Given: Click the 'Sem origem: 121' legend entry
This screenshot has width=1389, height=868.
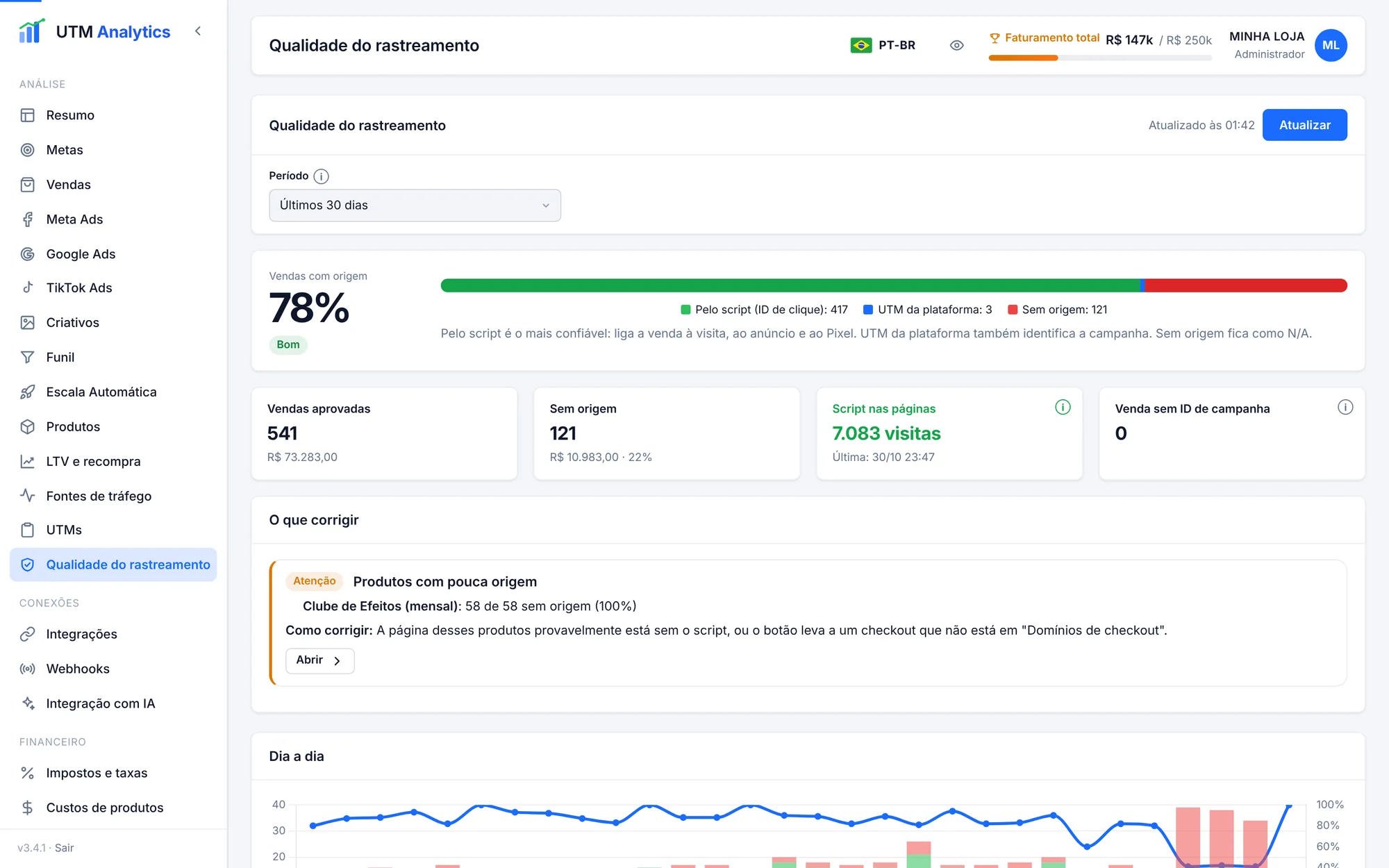Looking at the screenshot, I should pyautogui.click(x=1057, y=310).
